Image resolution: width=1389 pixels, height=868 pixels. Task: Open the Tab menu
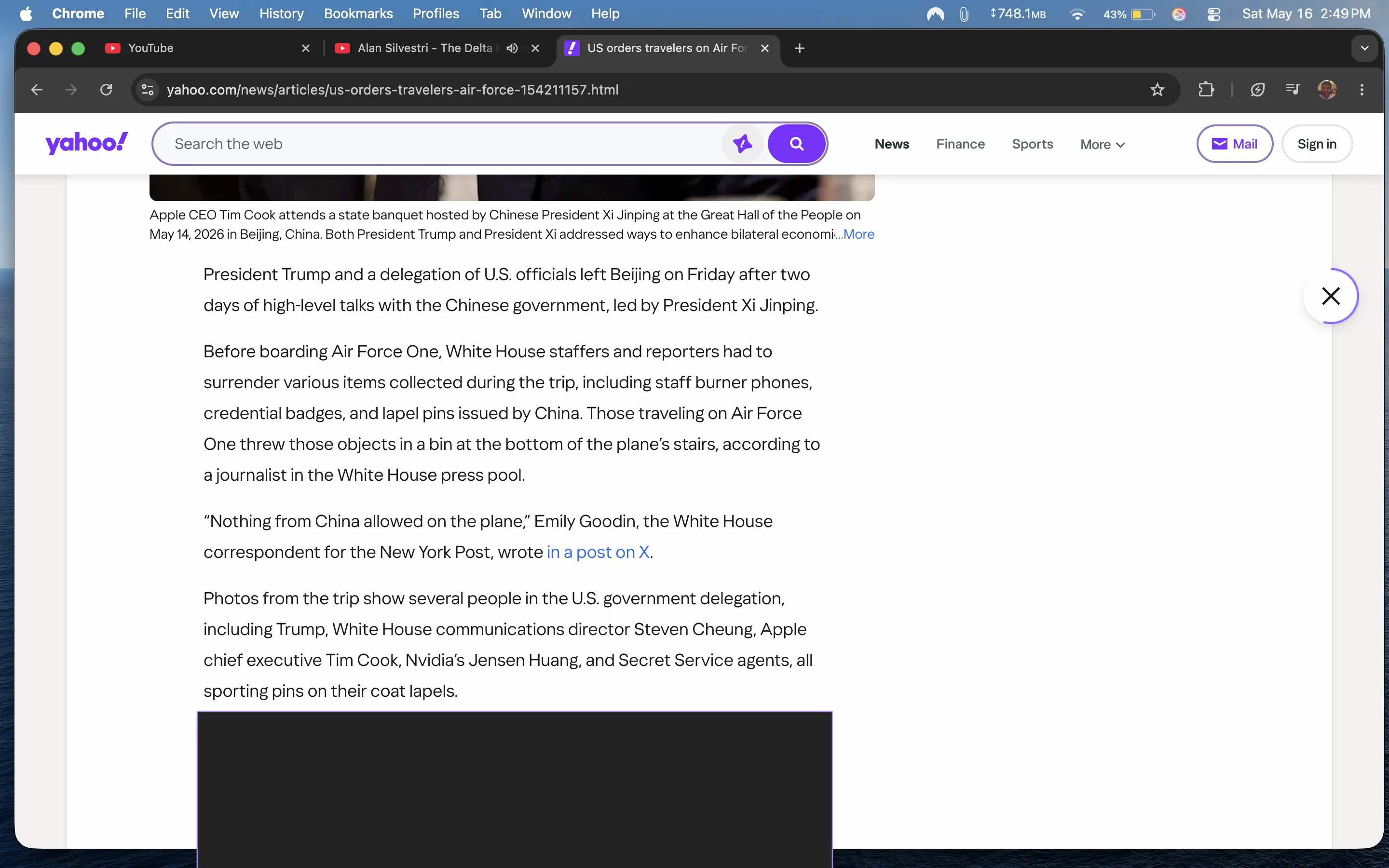[490, 14]
